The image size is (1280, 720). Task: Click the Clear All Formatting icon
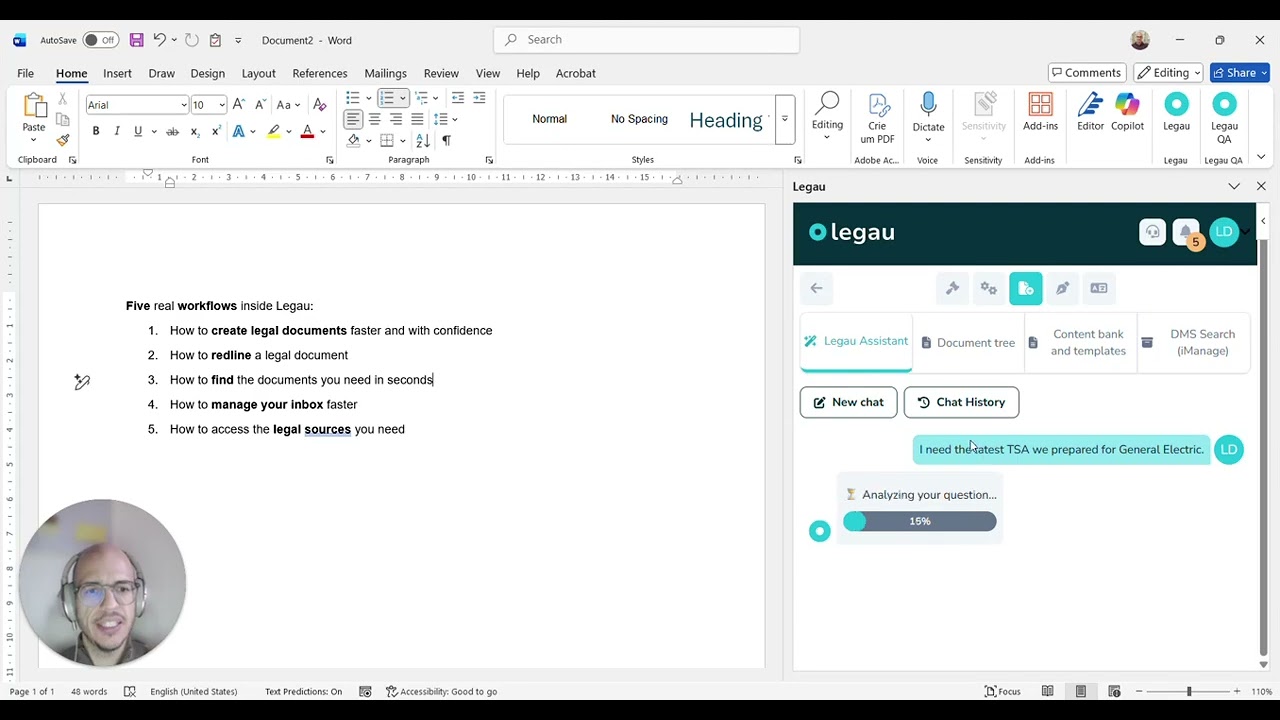320,105
